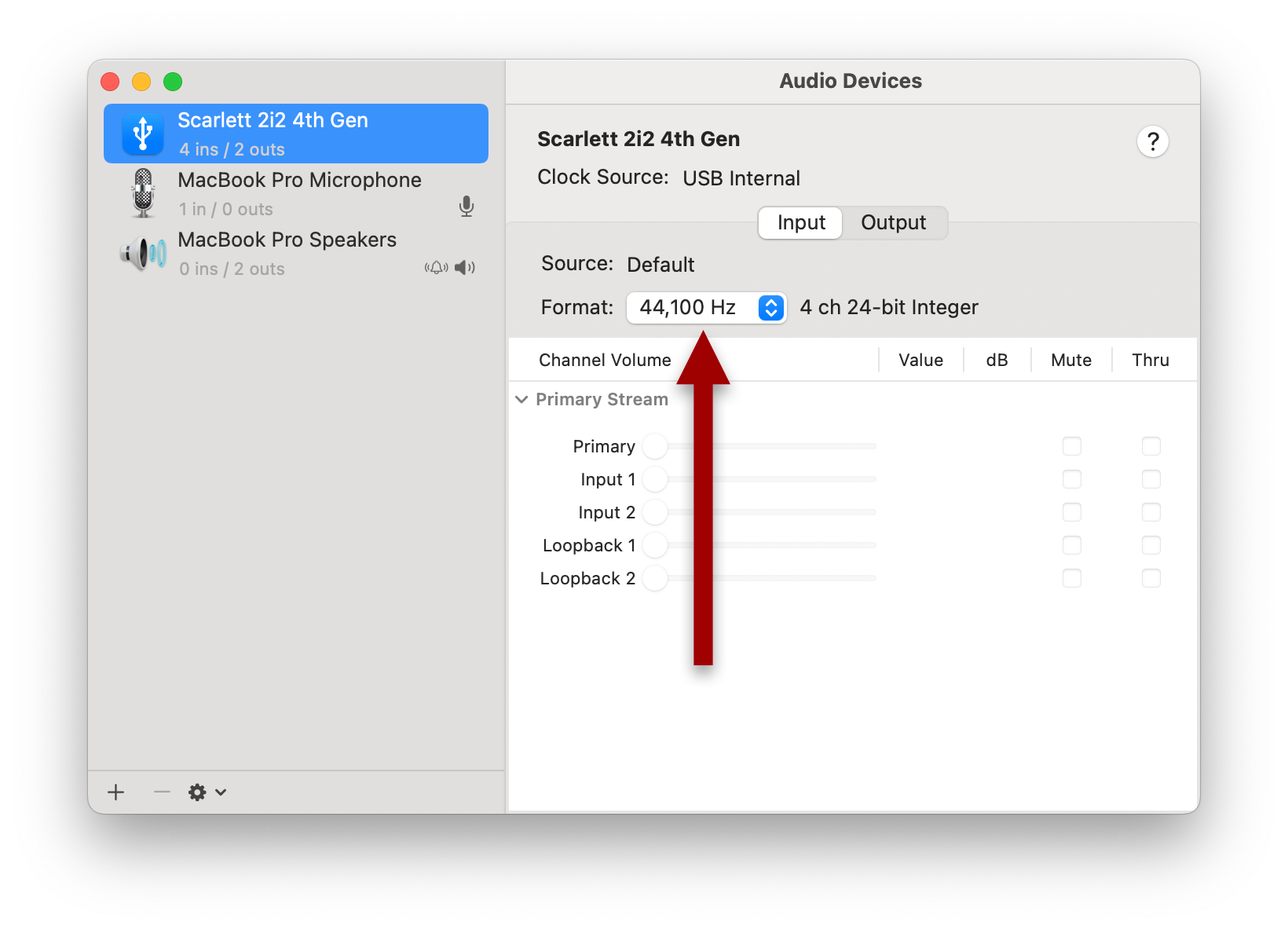Click the USB icon for Scarlett 2i2
The height and width of the screenshot is (930, 1288).
click(143, 134)
